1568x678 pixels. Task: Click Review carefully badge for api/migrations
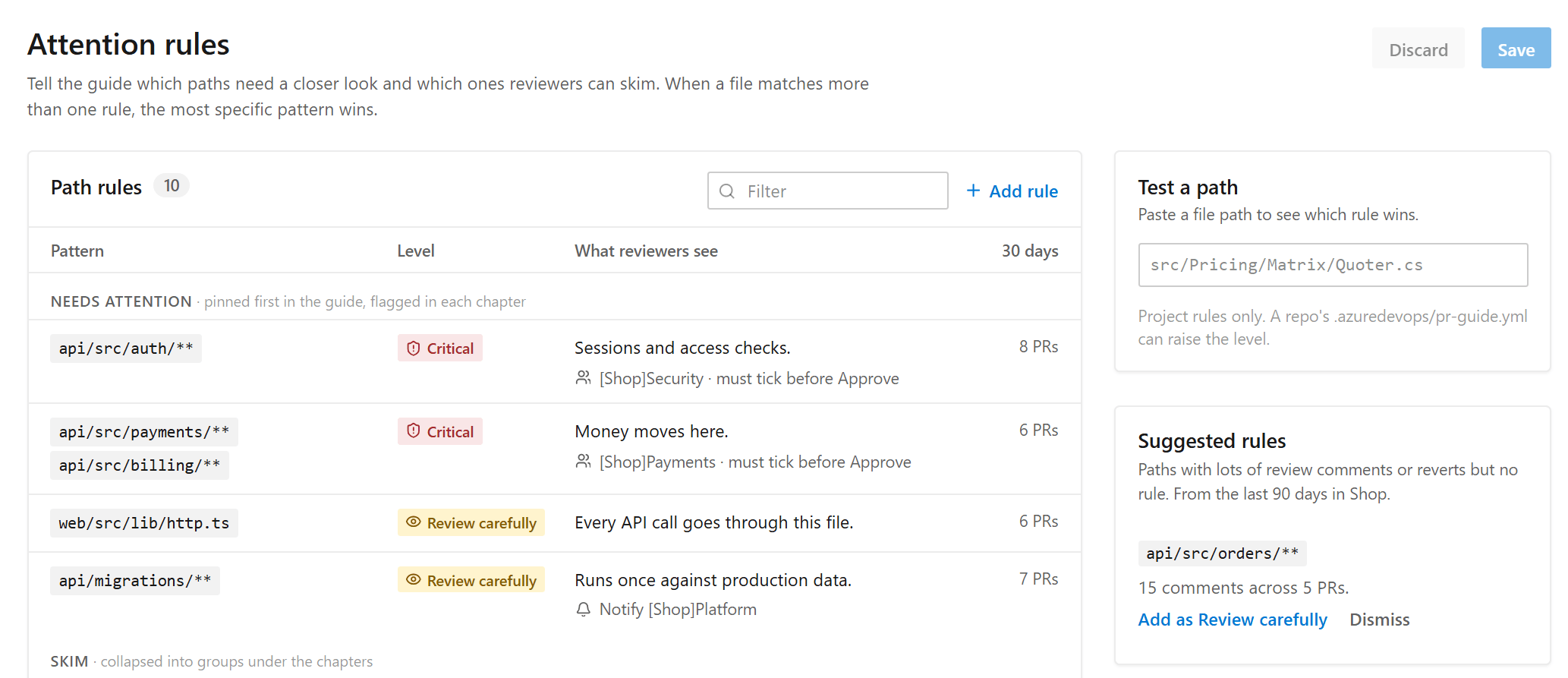(471, 581)
